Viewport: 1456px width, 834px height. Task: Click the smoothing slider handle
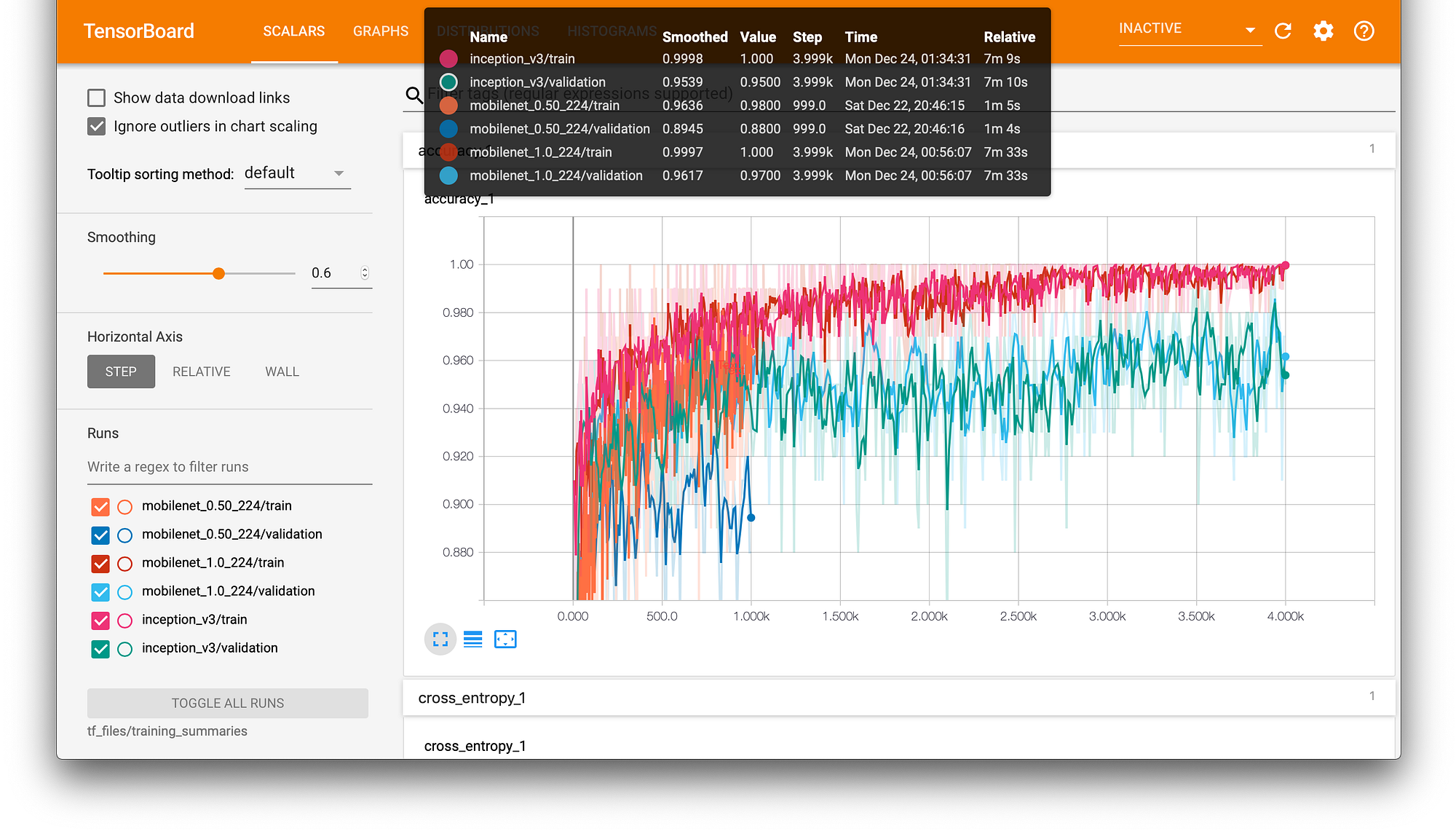pyautogui.click(x=218, y=273)
